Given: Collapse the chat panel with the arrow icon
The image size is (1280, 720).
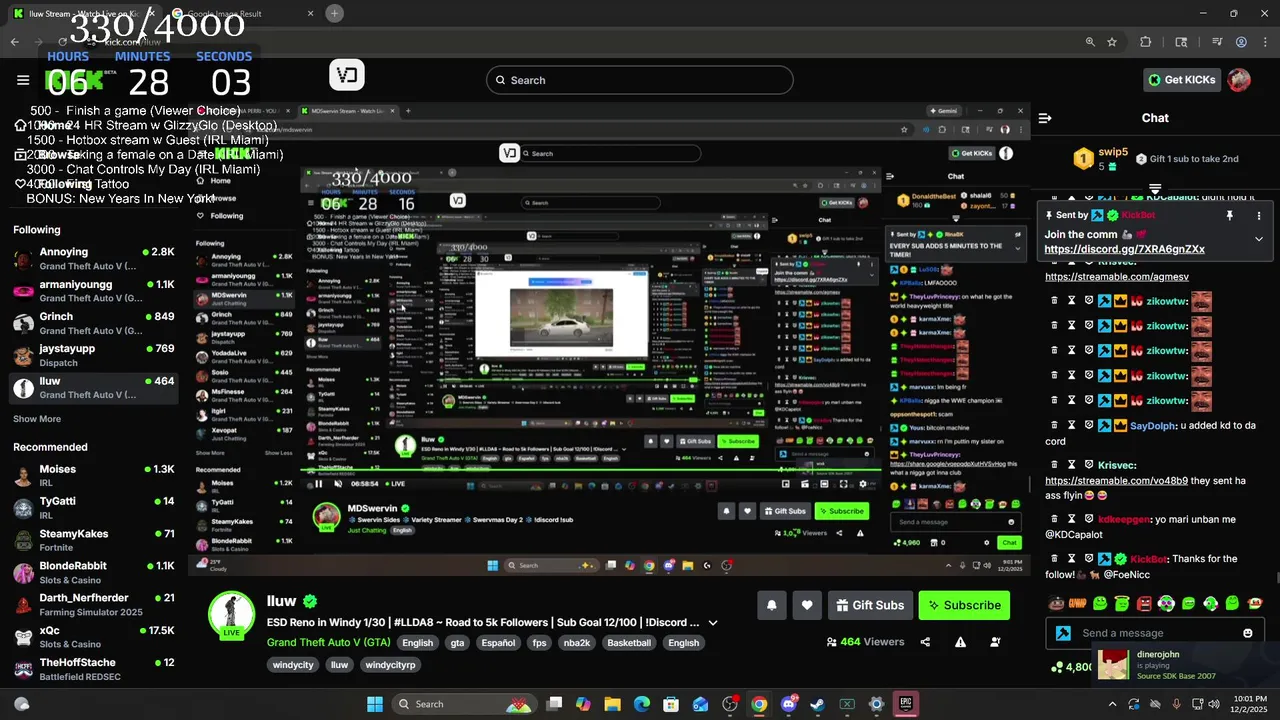Looking at the screenshot, I should (1045, 118).
